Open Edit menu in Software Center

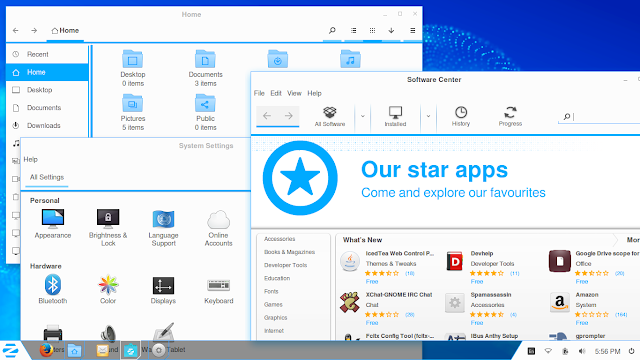276,93
